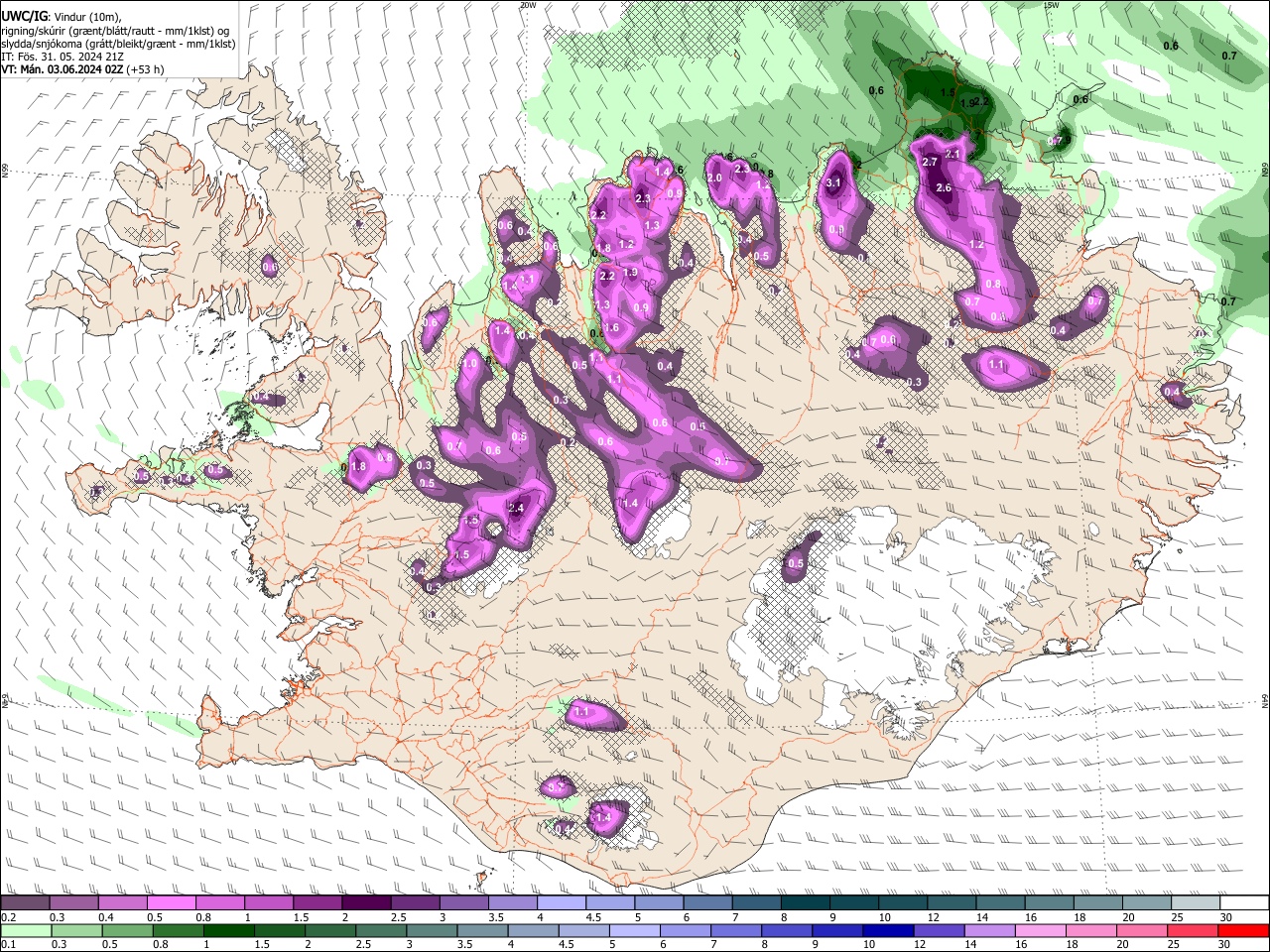
Task: Click the '0.2' label in the upper legend row
Action: (7, 917)
